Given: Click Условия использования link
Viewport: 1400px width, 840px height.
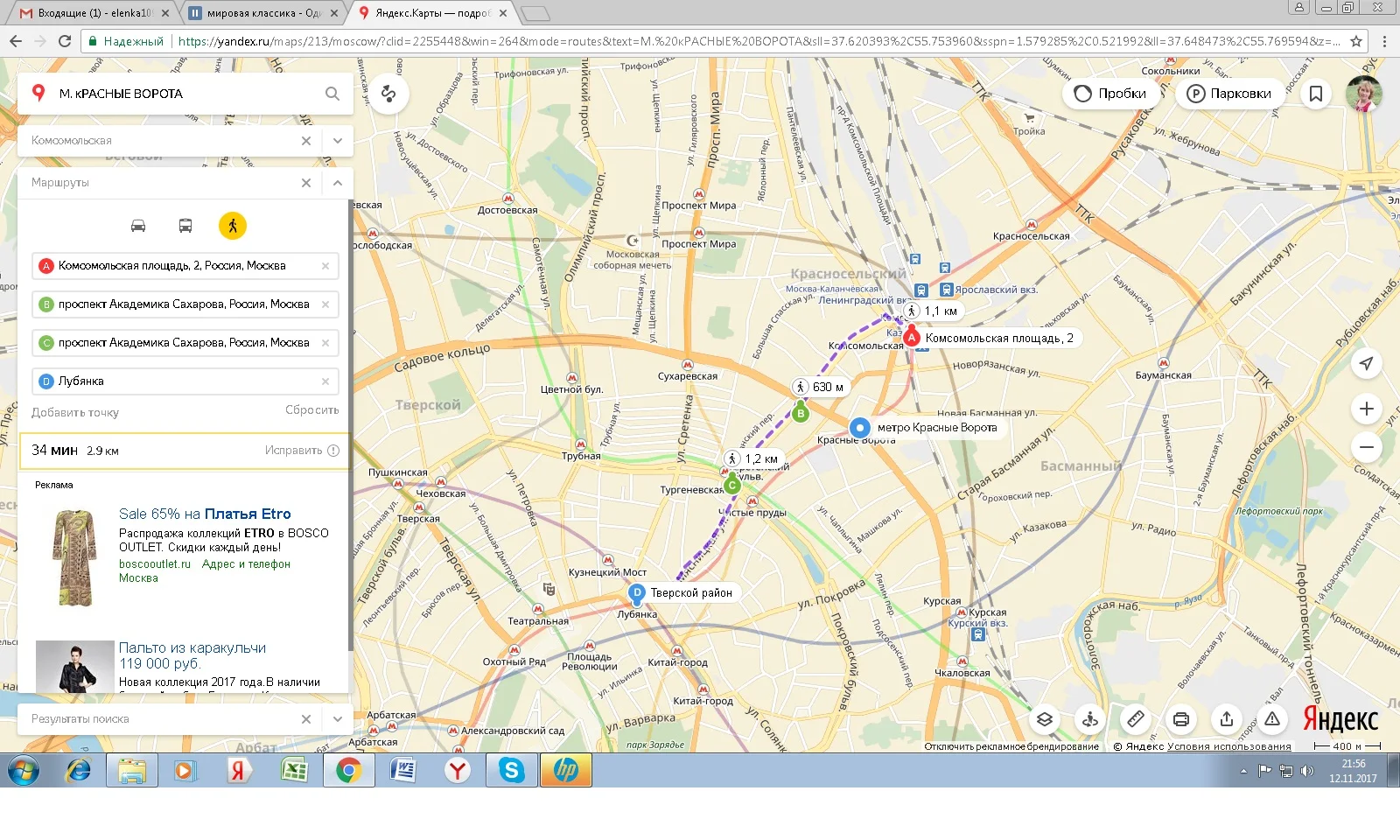Looking at the screenshot, I should click(x=1229, y=746).
